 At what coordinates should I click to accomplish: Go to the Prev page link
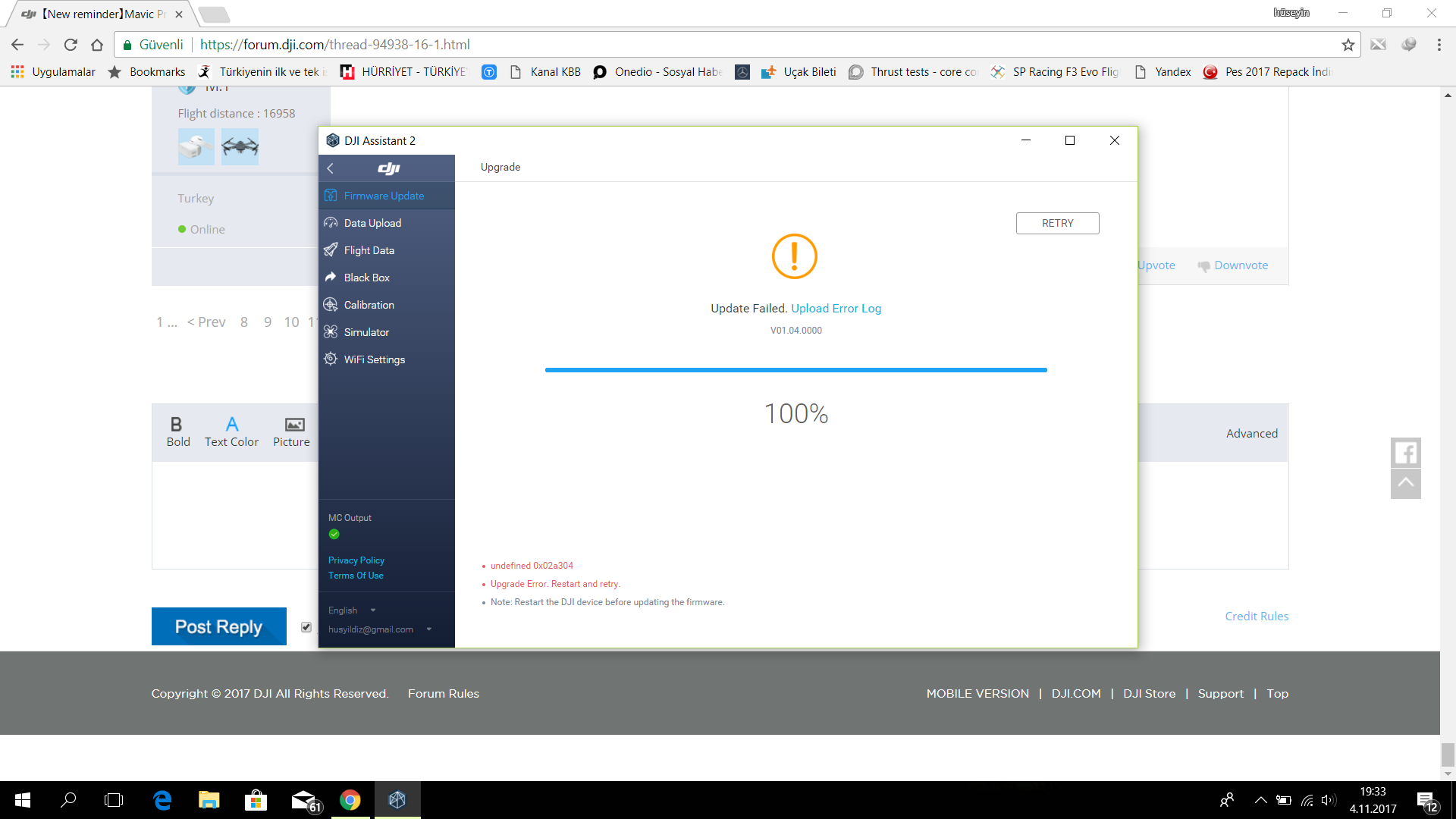[206, 322]
